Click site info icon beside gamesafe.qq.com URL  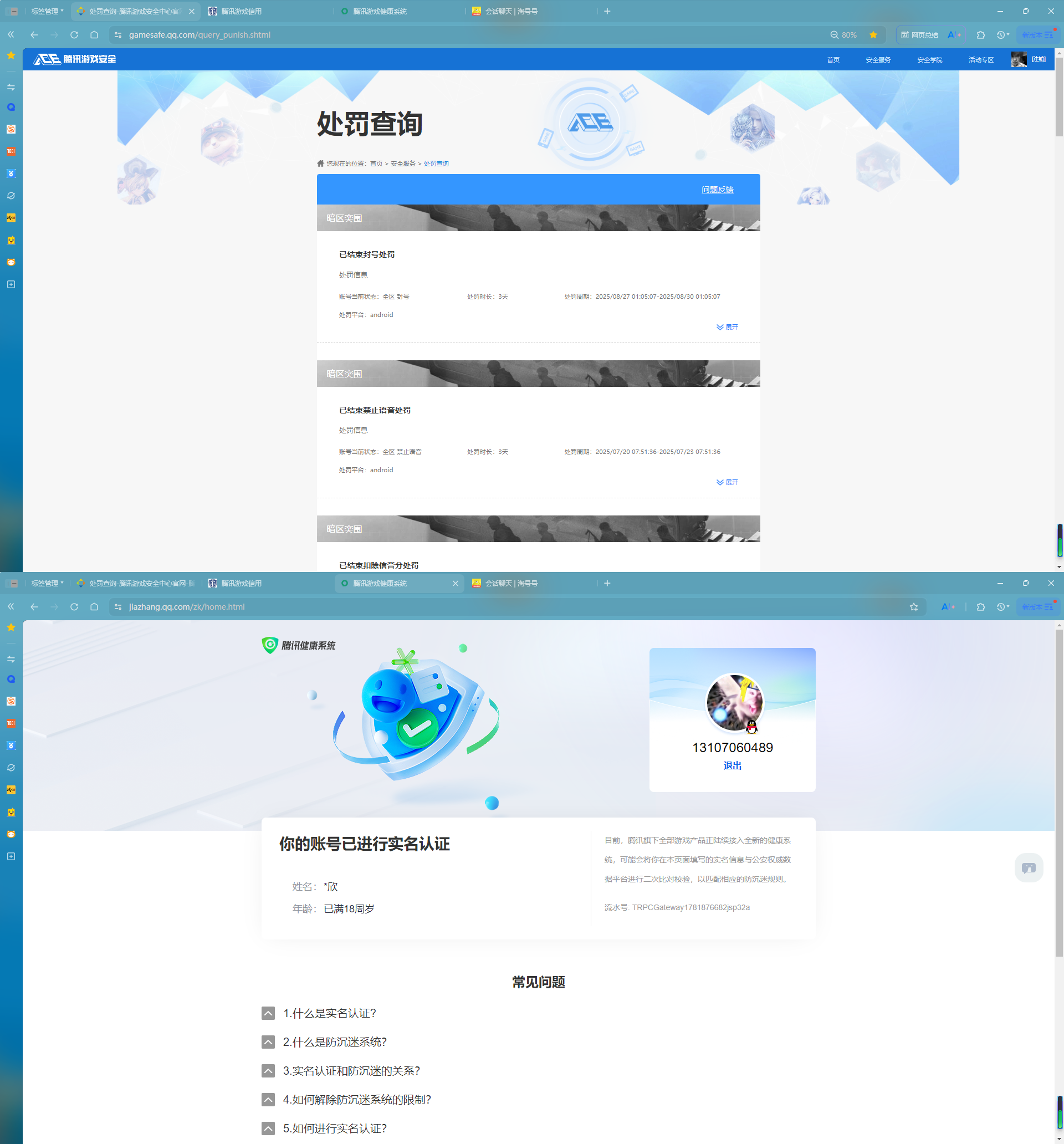click(118, 35)
